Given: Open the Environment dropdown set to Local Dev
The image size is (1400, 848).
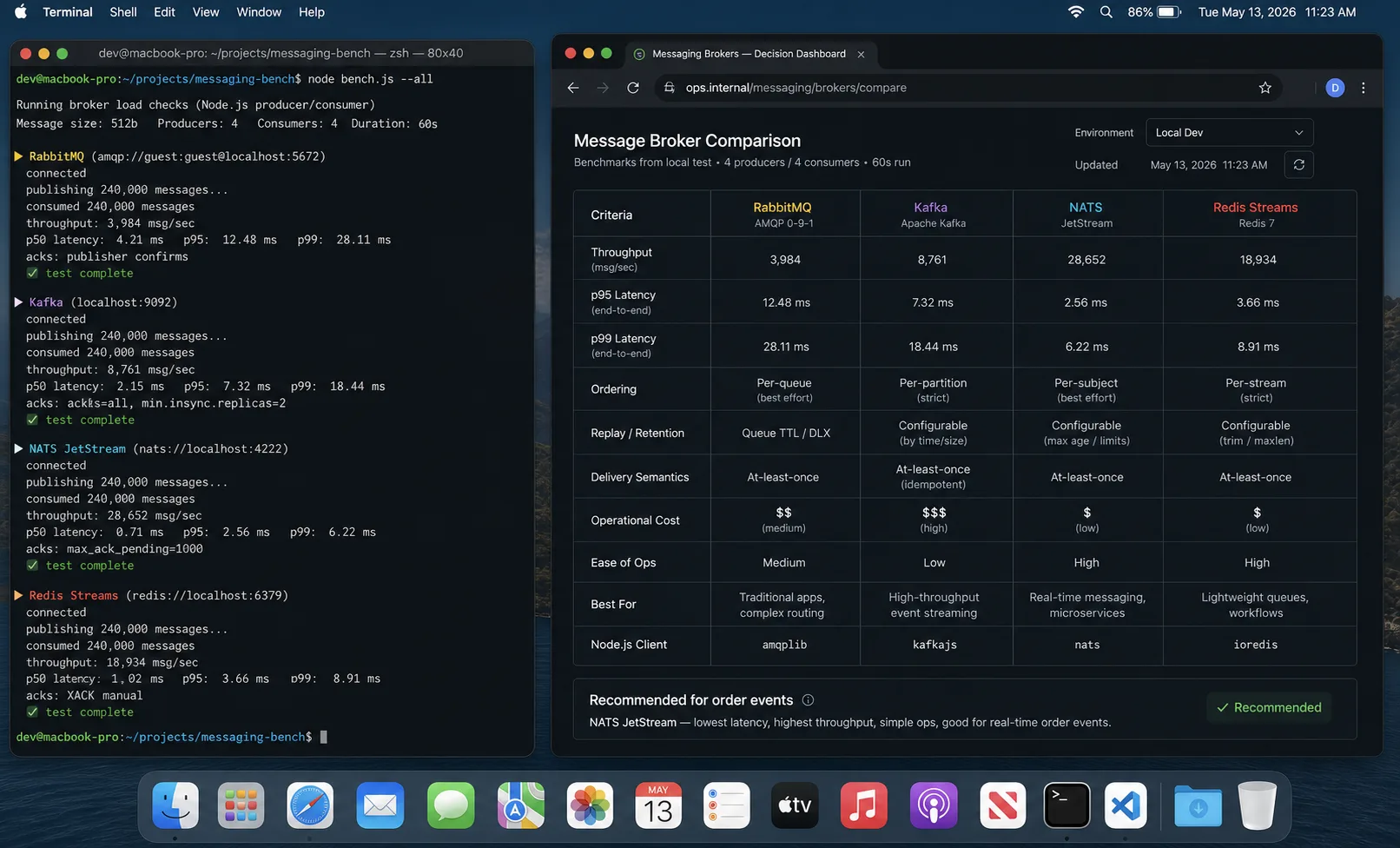Looking at the screenshot, I should 1229,133.
